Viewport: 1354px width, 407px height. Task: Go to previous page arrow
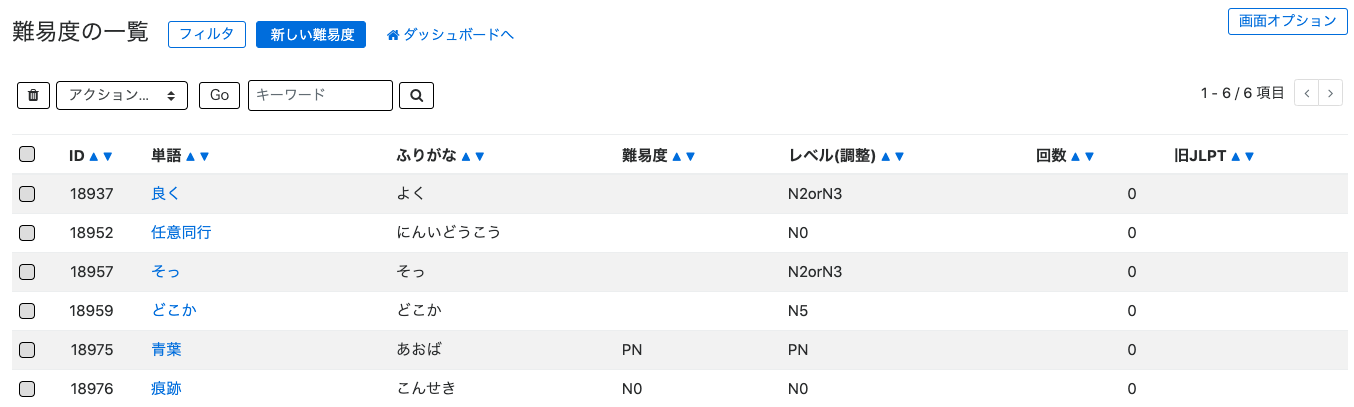[1306, 93]
